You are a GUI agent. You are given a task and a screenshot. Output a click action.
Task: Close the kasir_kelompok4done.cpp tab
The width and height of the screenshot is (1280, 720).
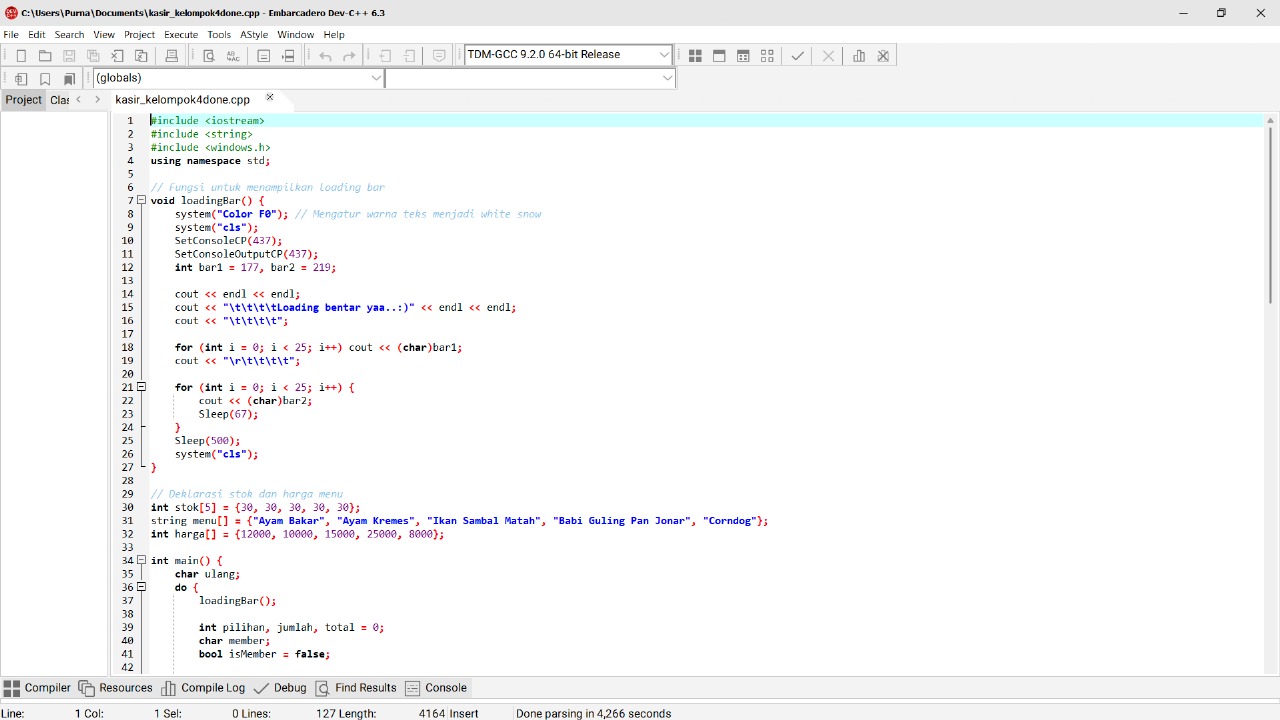(269, 98)
